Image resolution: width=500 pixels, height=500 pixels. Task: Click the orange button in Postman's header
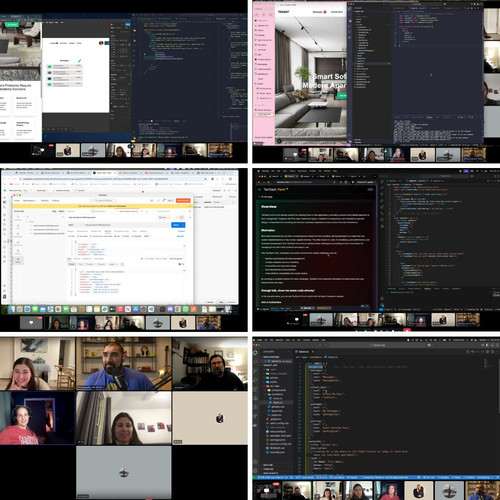(x=183, y=201)
